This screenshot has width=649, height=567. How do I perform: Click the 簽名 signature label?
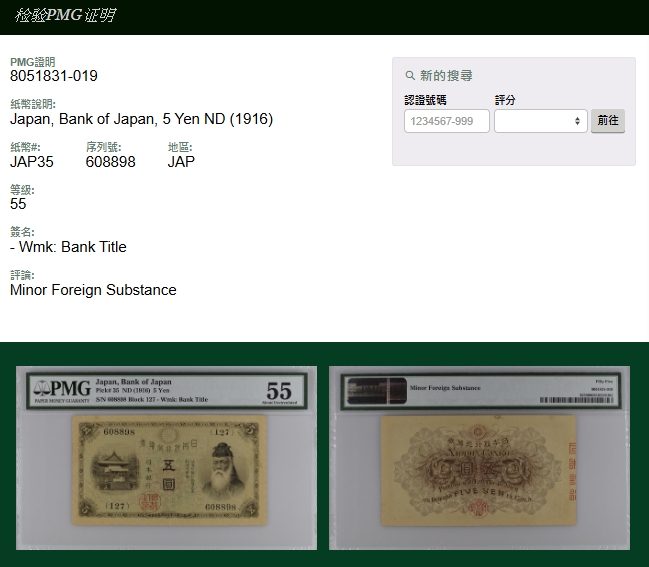point(22,232)
